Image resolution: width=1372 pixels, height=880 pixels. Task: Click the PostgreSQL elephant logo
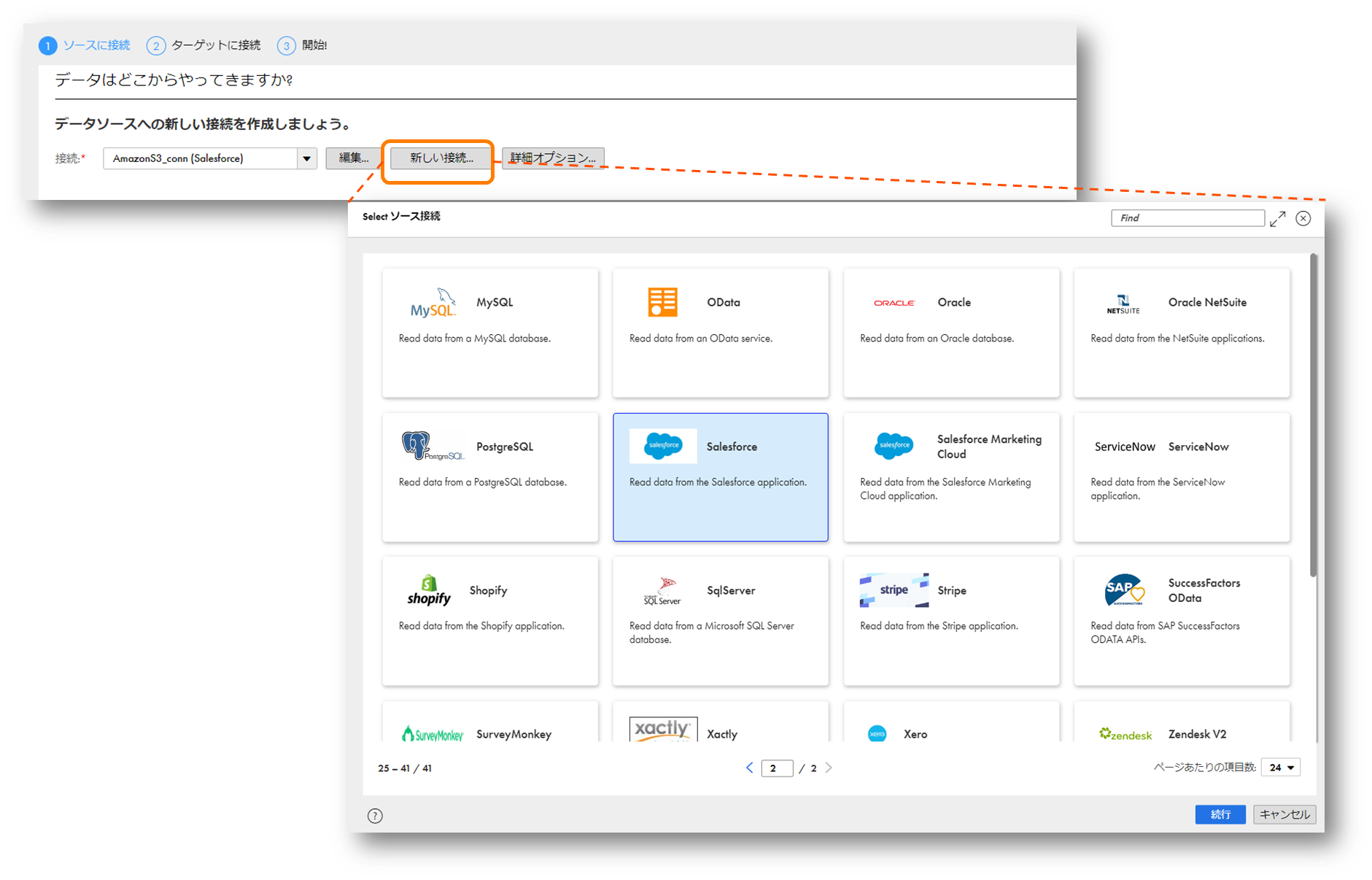click(x=432, y=446)
